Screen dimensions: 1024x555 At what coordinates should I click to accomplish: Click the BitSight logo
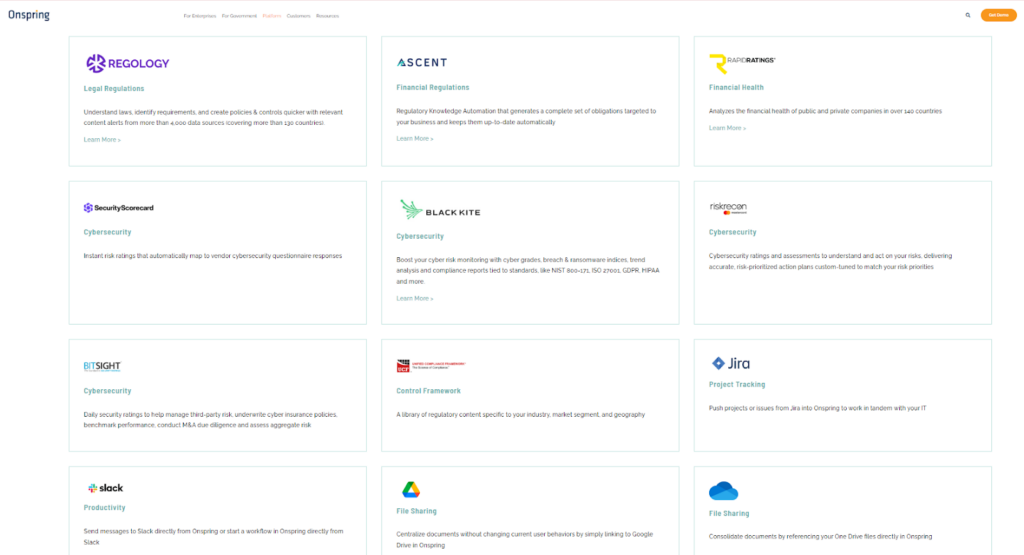(x=102, y=366)
